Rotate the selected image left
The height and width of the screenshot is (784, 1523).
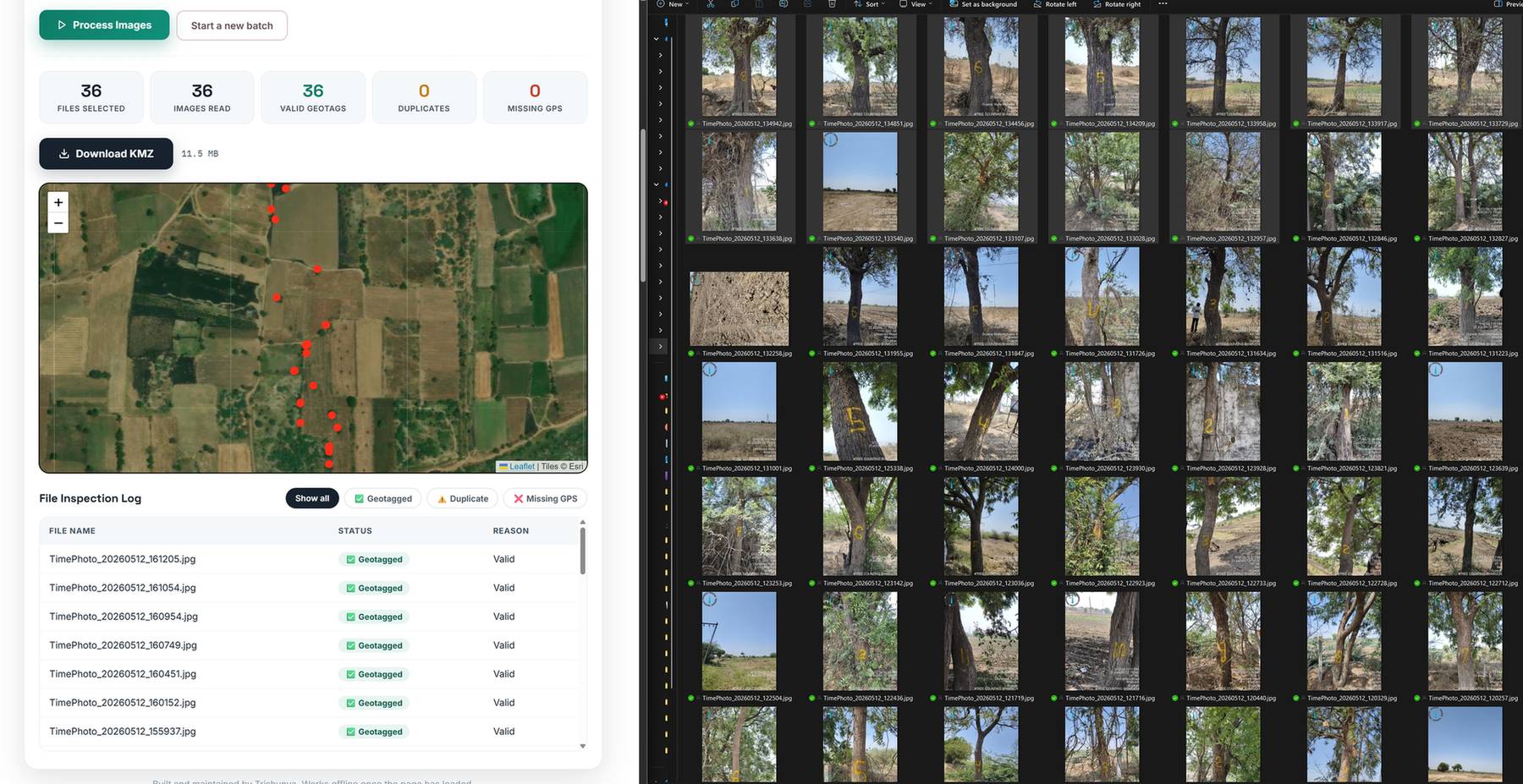click(x=1055, y=4)
